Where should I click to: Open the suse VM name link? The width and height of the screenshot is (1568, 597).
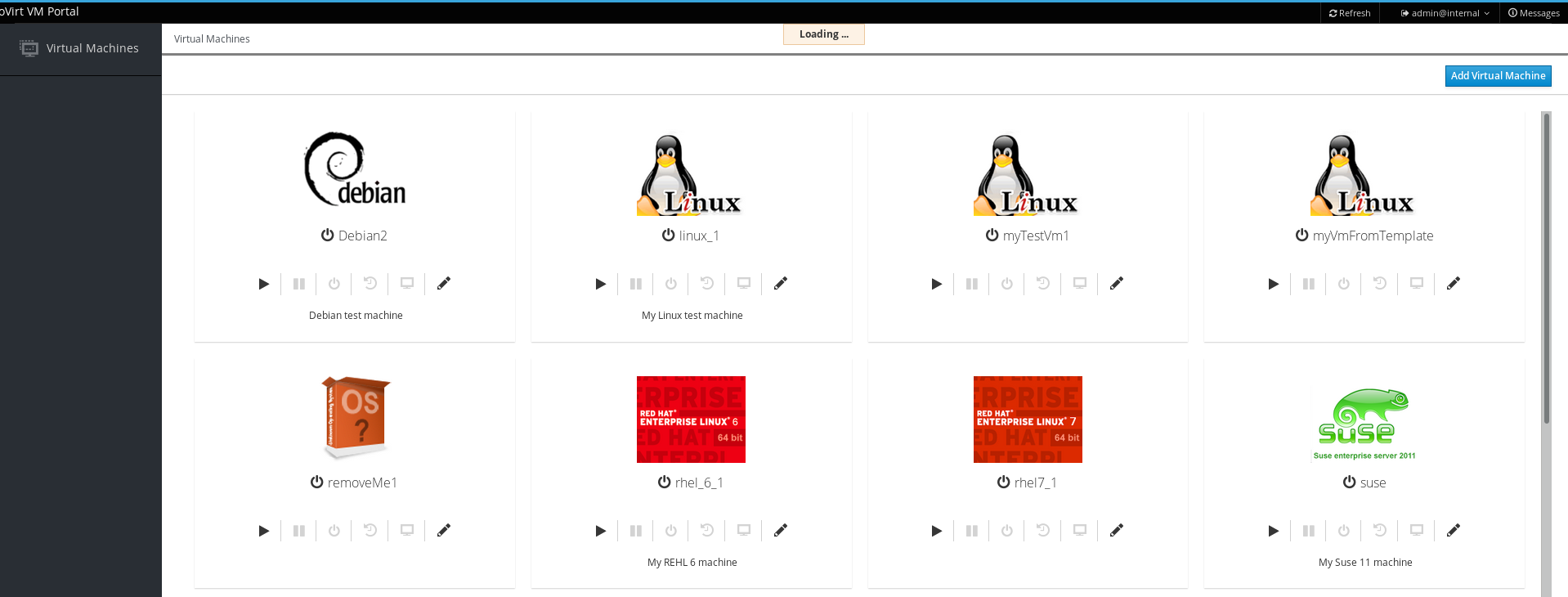pos(1373,483)
